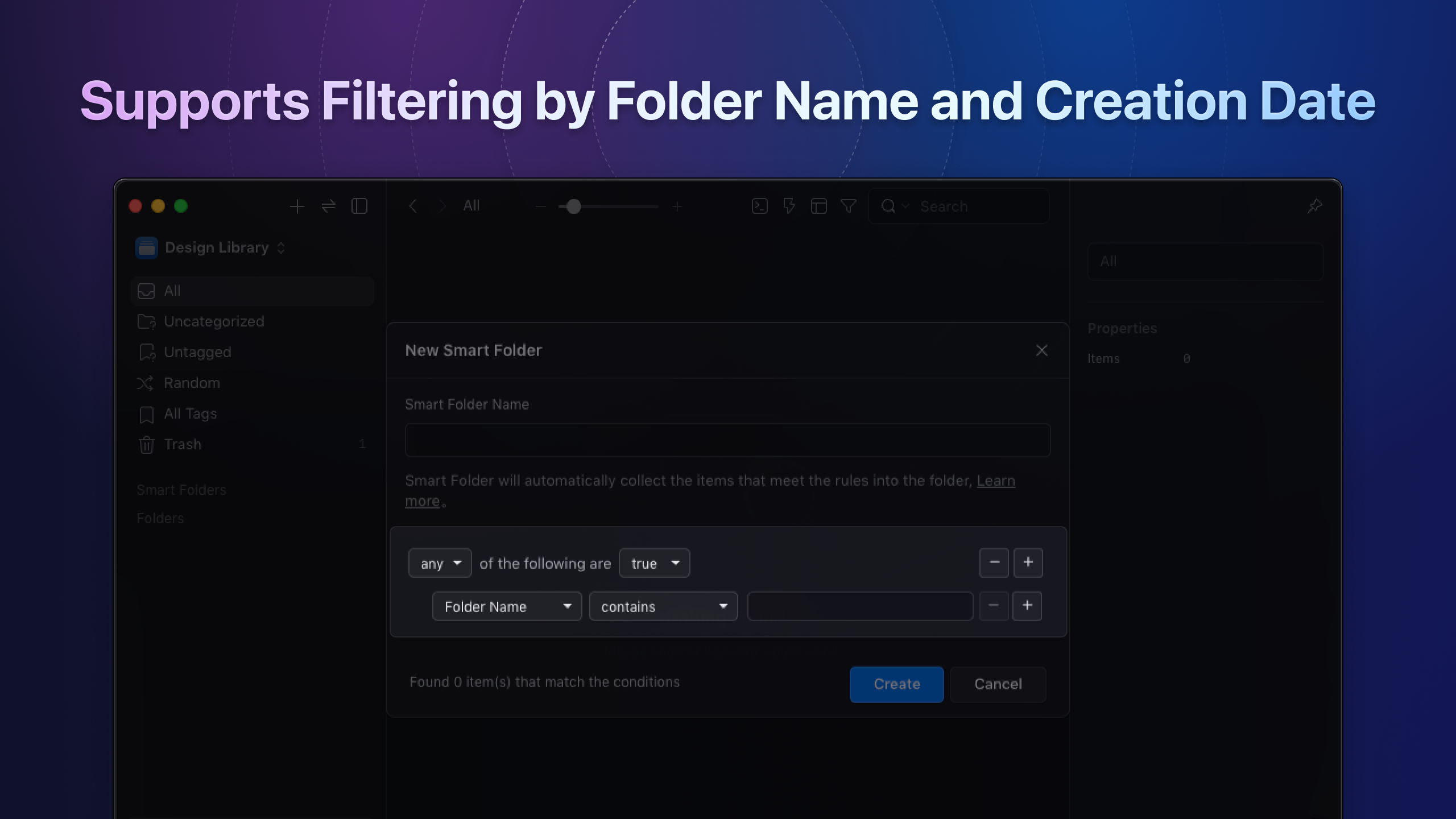Click the plus icon in sidebar header
The width and height of the screenshot is (1456, 819).
297,206
